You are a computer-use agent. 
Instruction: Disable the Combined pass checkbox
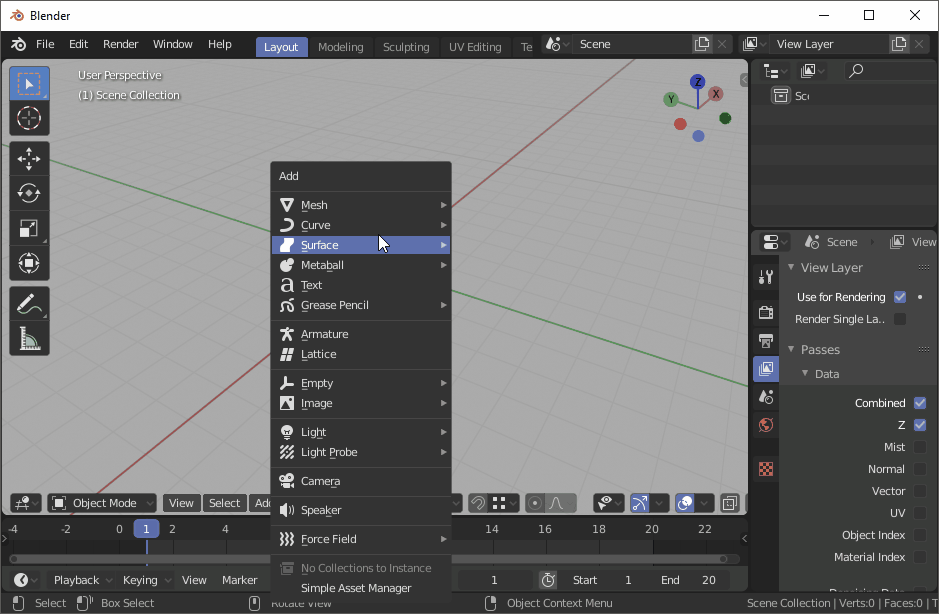[x=918, y=402]
